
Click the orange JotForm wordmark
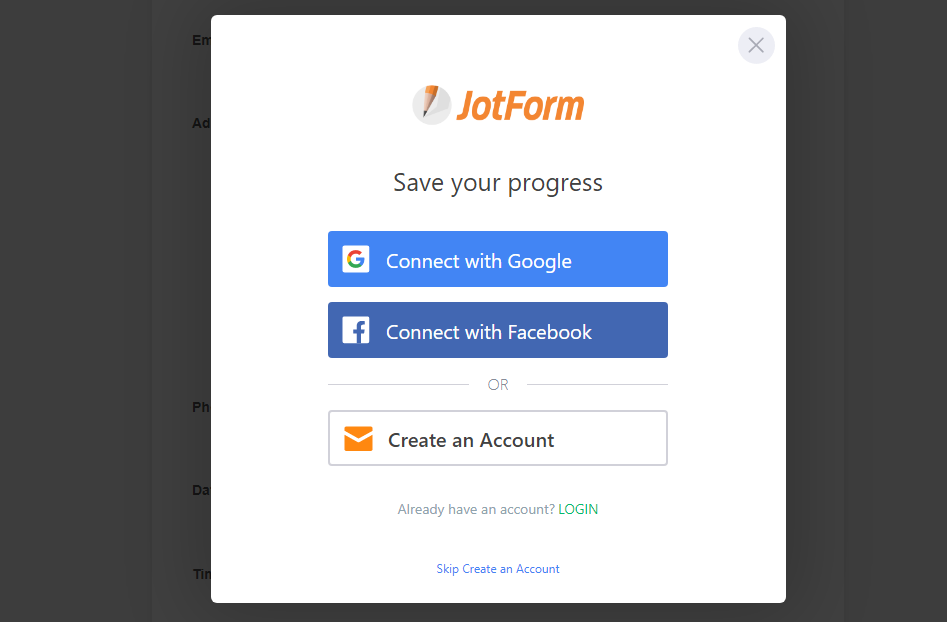tap(520, 106)
